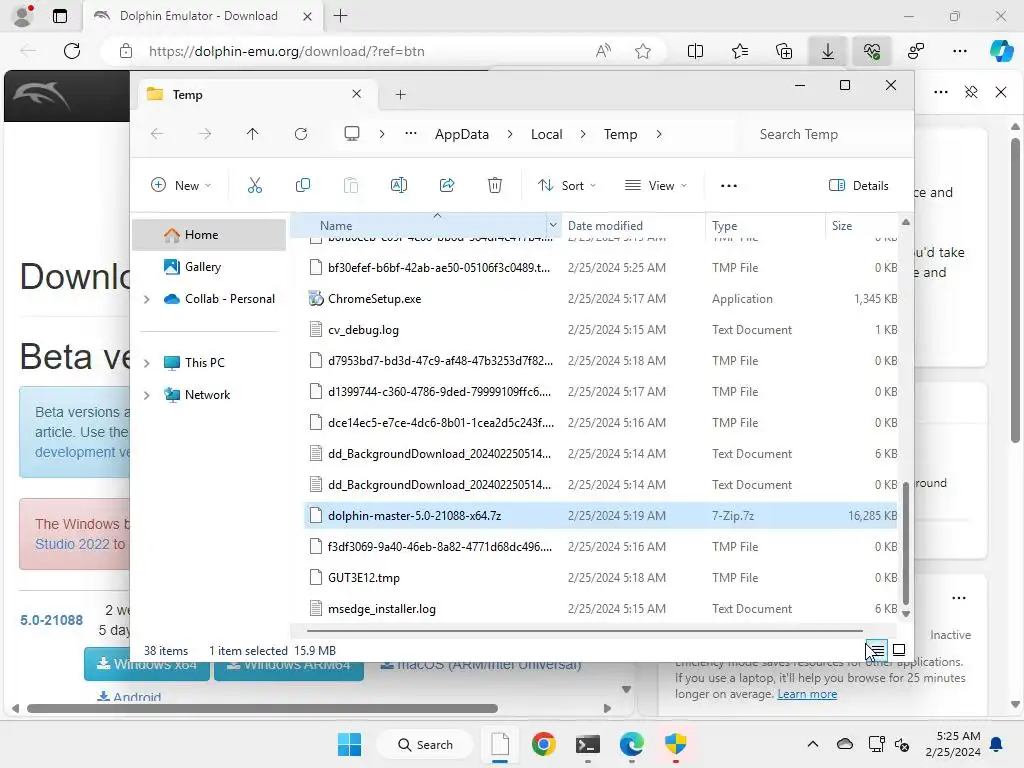The width and height of the screenshot is (1024, 768).
Task: Open Edge Downloads arrow icon
Action: (x=827, y=51)
